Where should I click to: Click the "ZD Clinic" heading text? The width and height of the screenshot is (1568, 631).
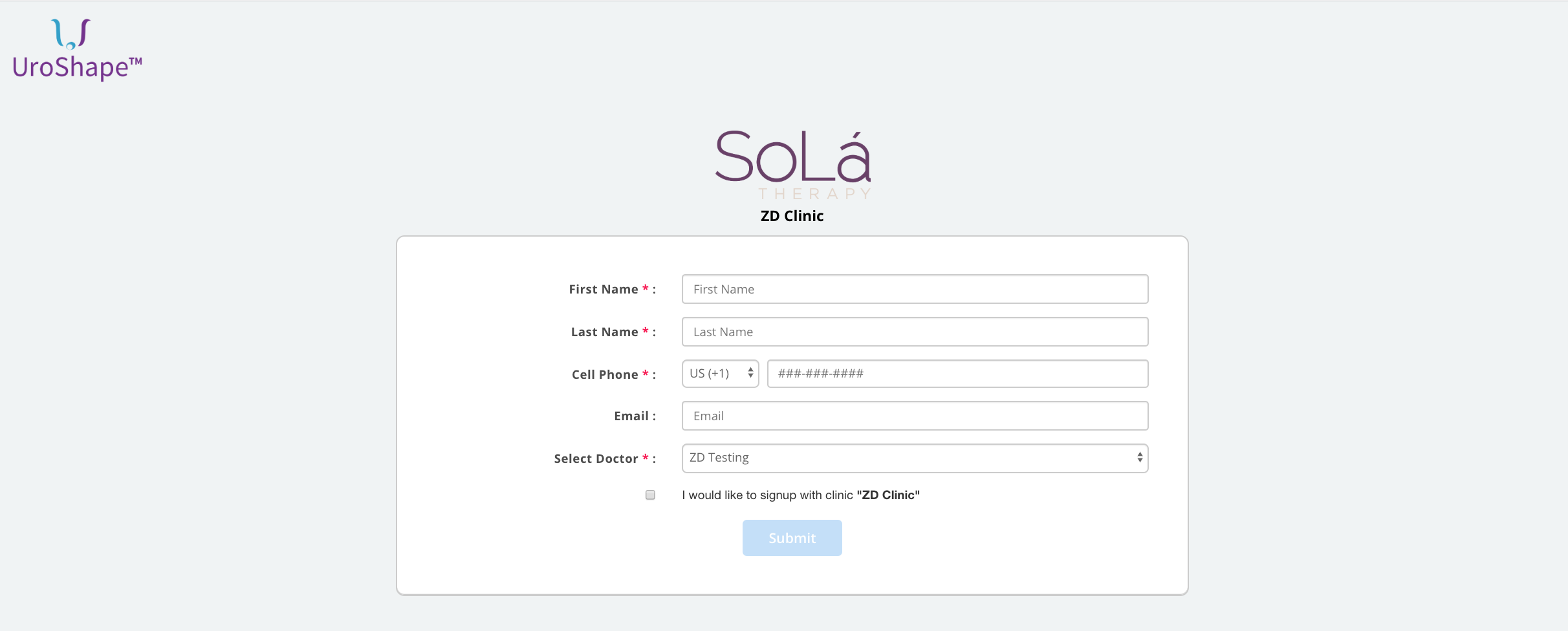(x=792, y=216)
